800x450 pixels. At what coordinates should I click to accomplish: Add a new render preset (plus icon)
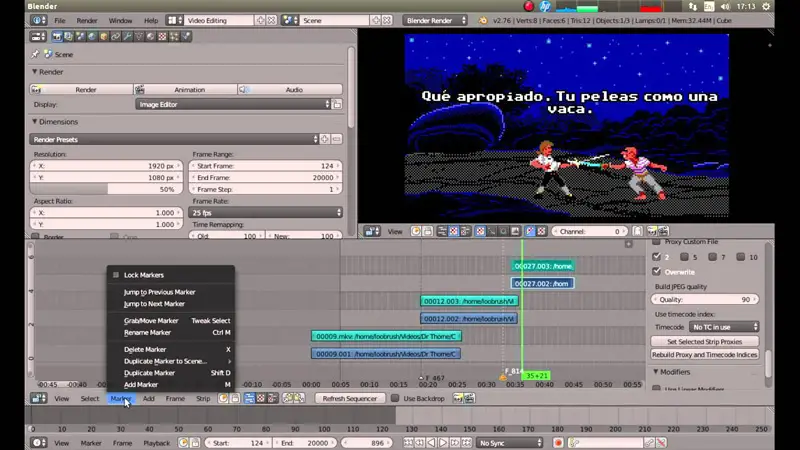[x=325, y=139]
